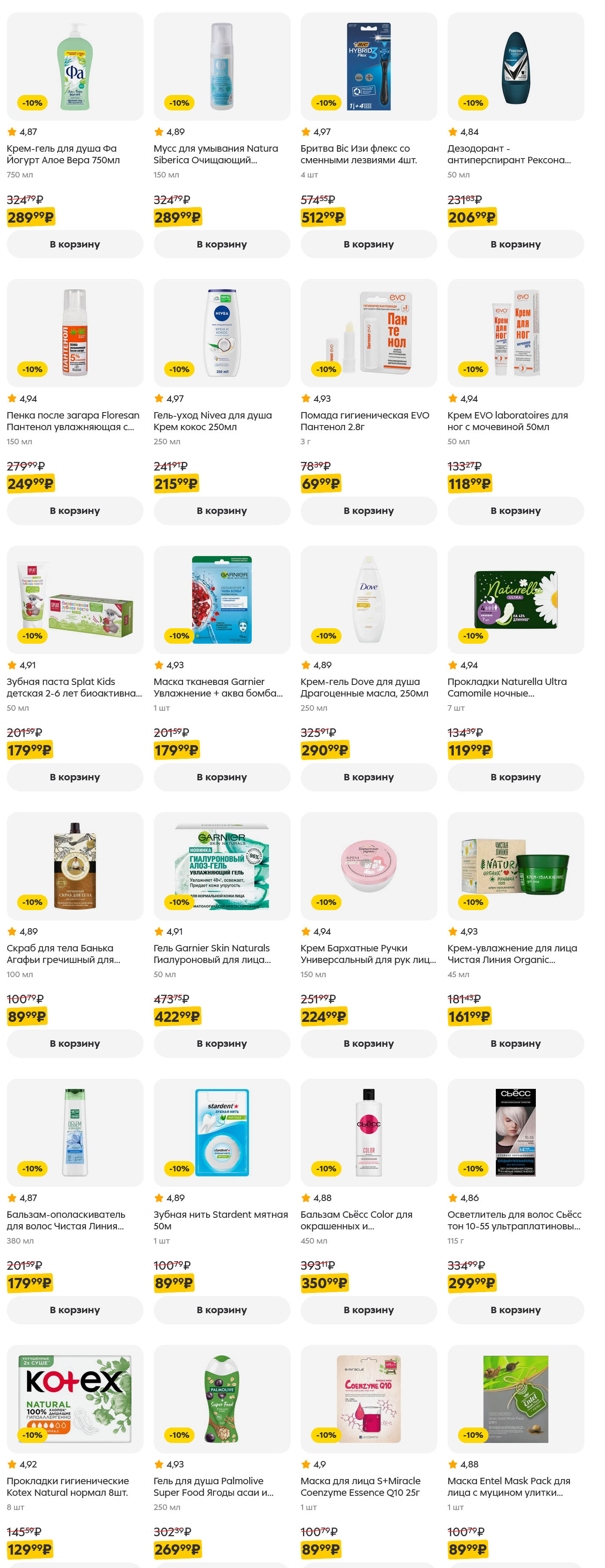Screen dimensions: 605x1568
Task: Open Сьёсс hair lightener product title
Action: [514, 1220]
